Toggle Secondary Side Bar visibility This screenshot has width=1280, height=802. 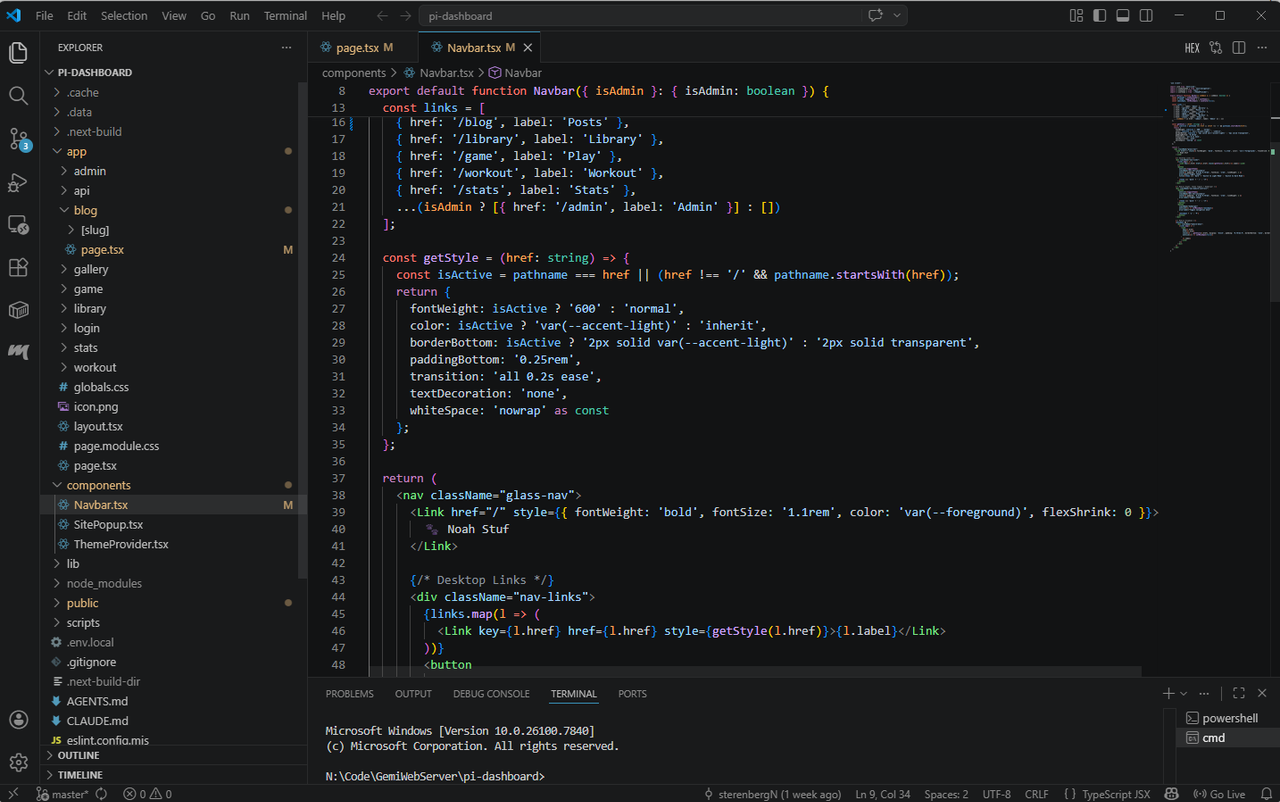(1146, 16)
